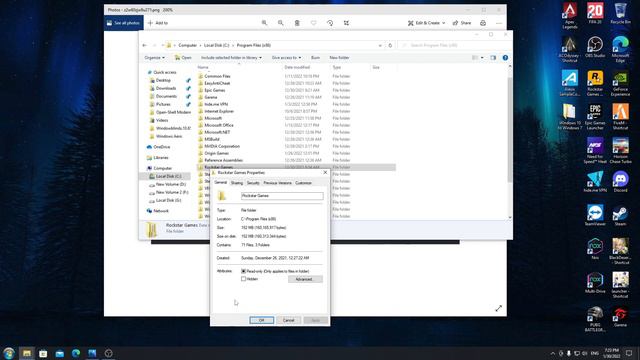Open Microsoft Edge desktop shortcut
The image size is (640, 360).
pyautogui.click(x=620, y=49)
